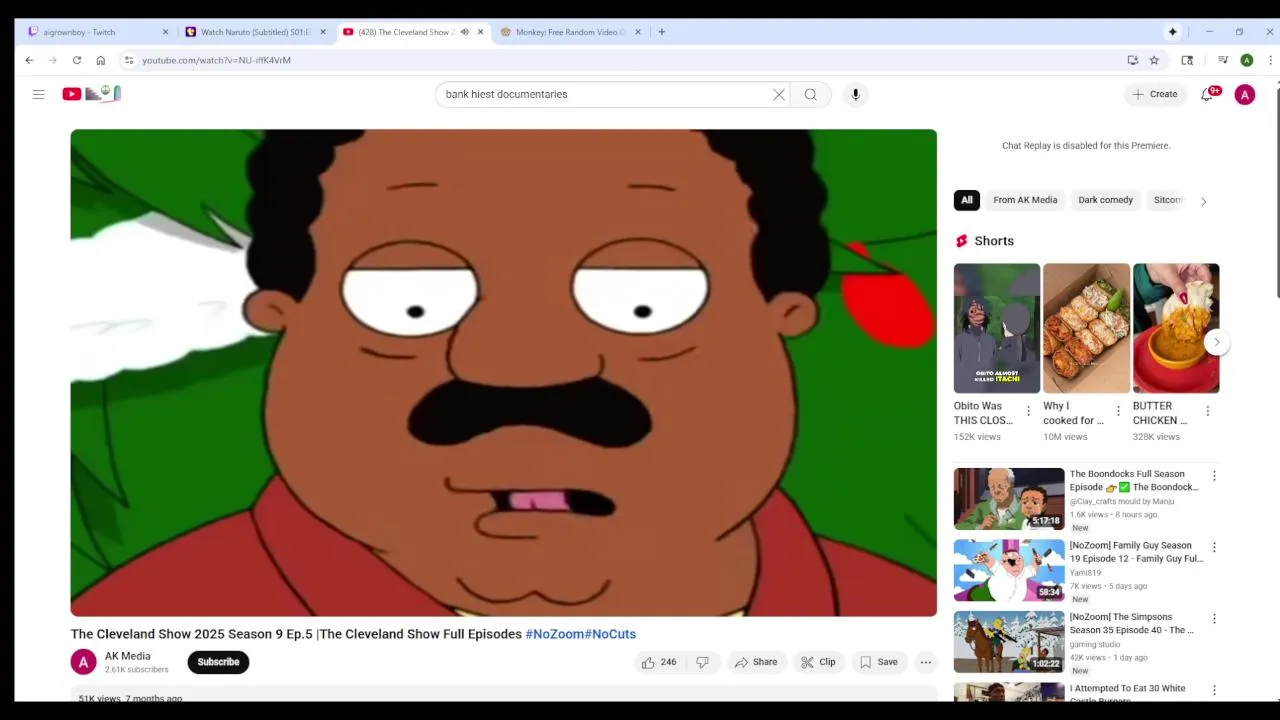Open the browser home page
This screenshot has width=1280, height=720.
point(100,60)
